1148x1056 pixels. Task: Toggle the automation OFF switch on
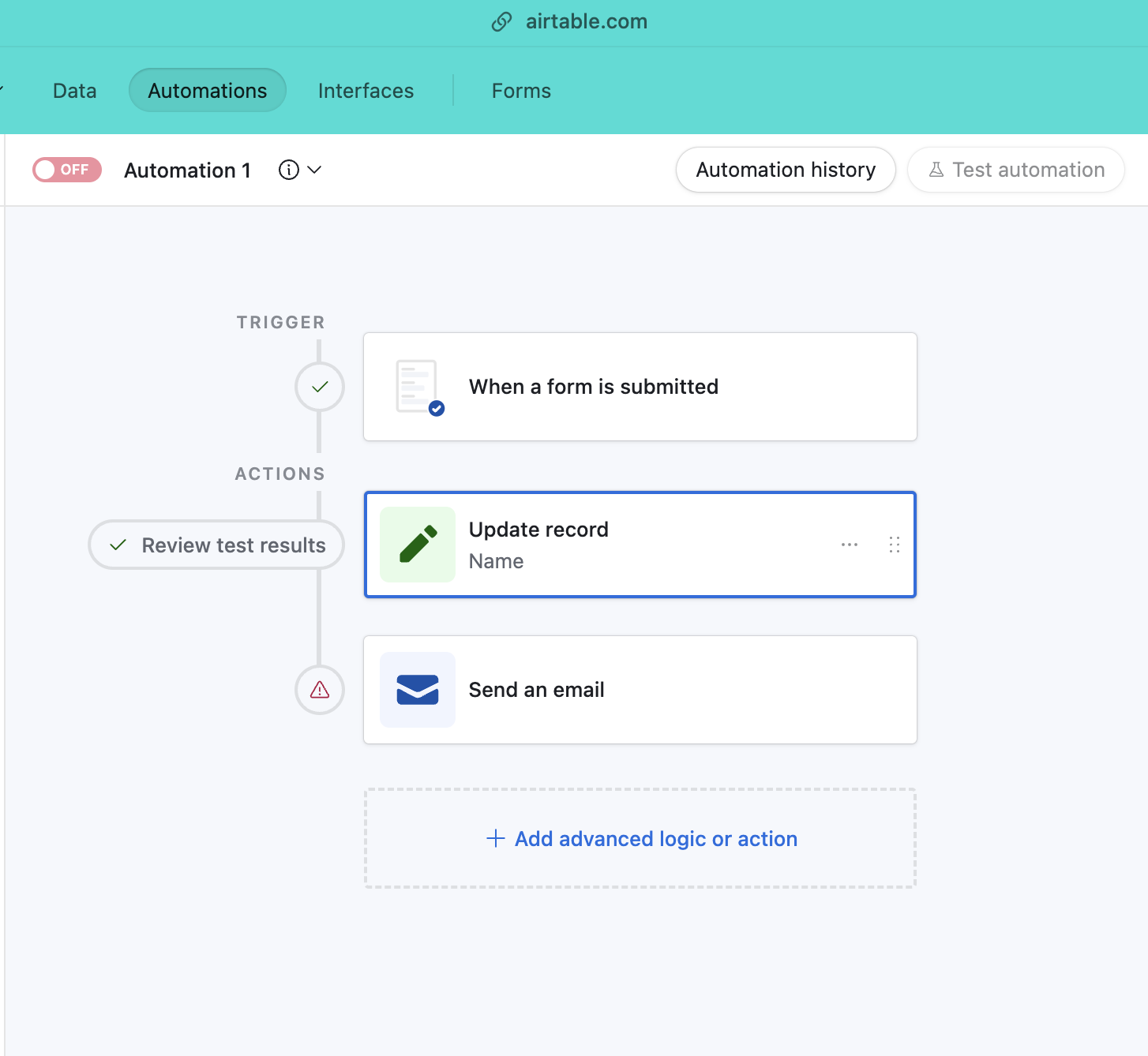(67, 170)
